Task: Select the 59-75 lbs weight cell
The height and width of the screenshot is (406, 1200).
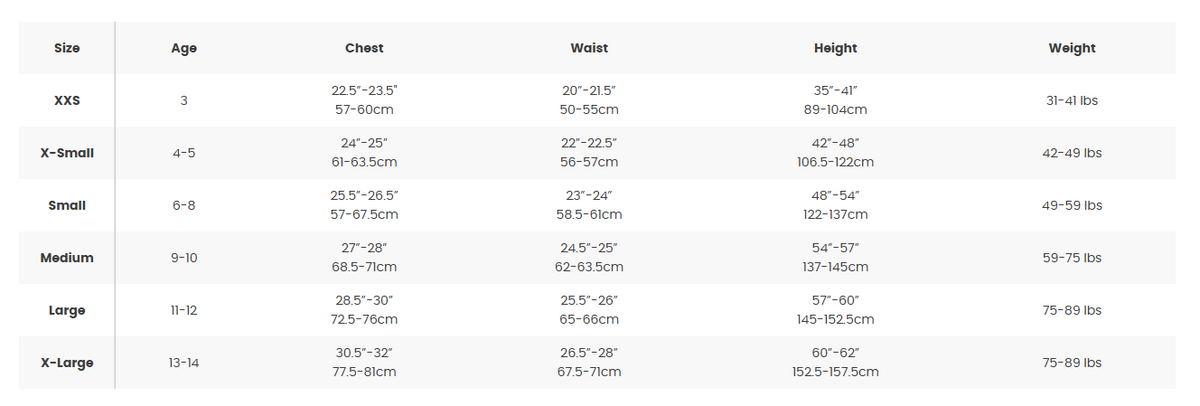Action: 1072,258
